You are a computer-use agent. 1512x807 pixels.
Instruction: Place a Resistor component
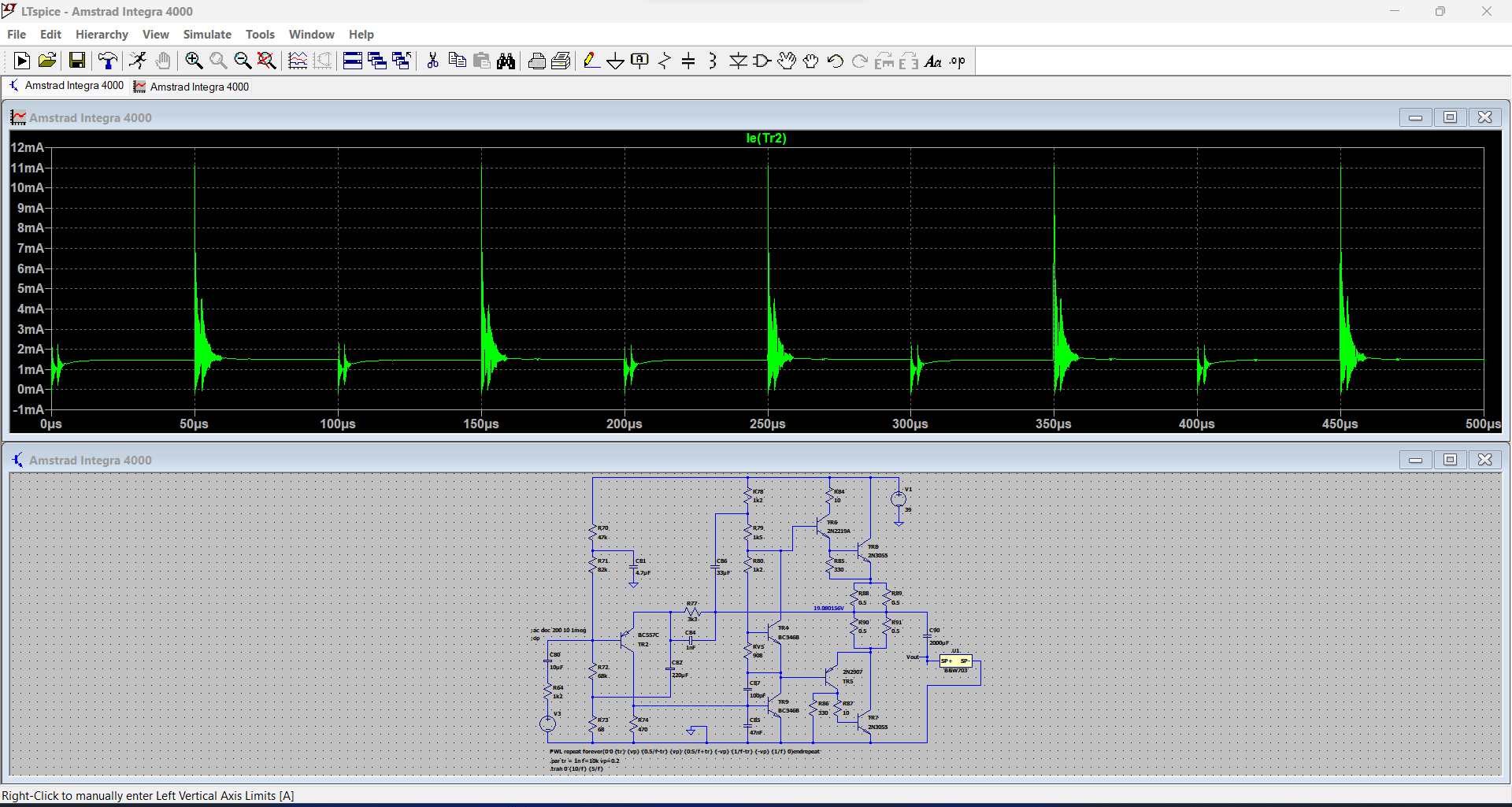click(665, 61)
